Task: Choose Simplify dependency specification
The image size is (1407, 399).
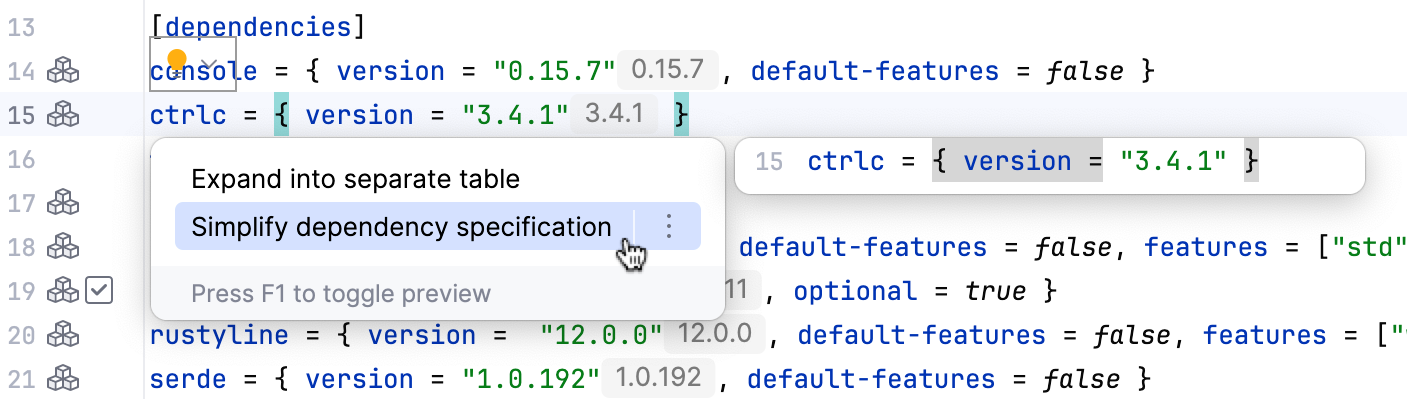Action: [x=402, y=227]
